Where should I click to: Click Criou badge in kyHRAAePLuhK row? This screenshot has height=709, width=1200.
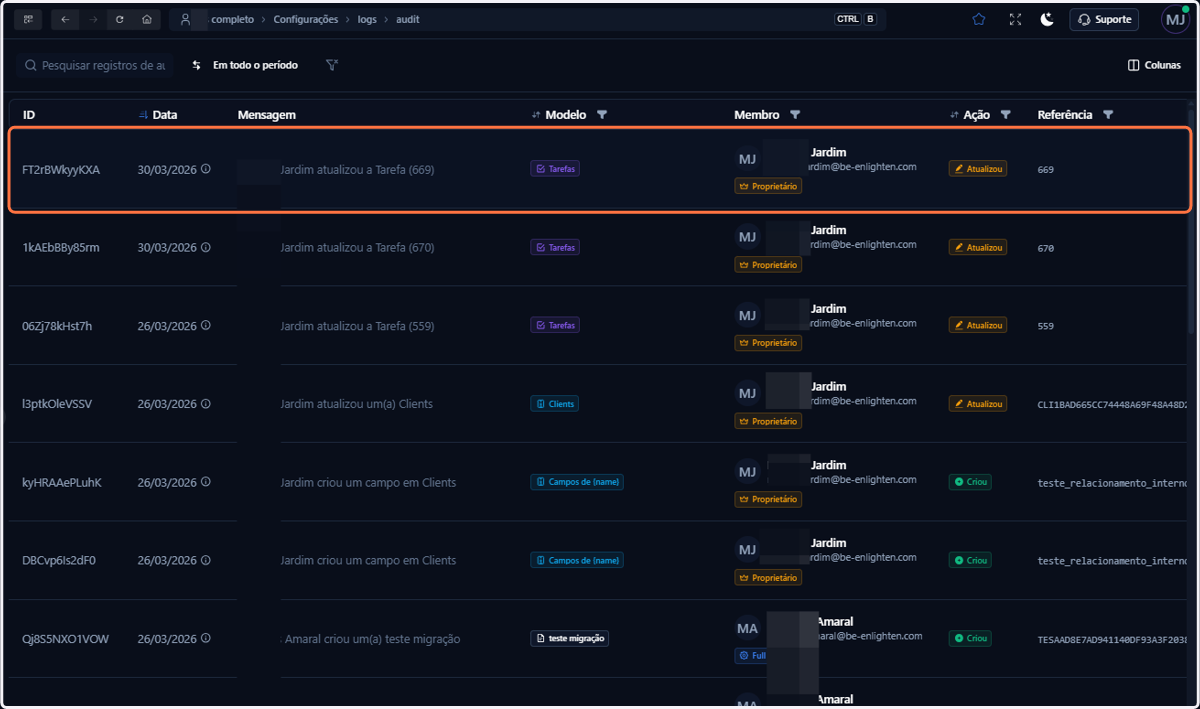click(971, 482)
